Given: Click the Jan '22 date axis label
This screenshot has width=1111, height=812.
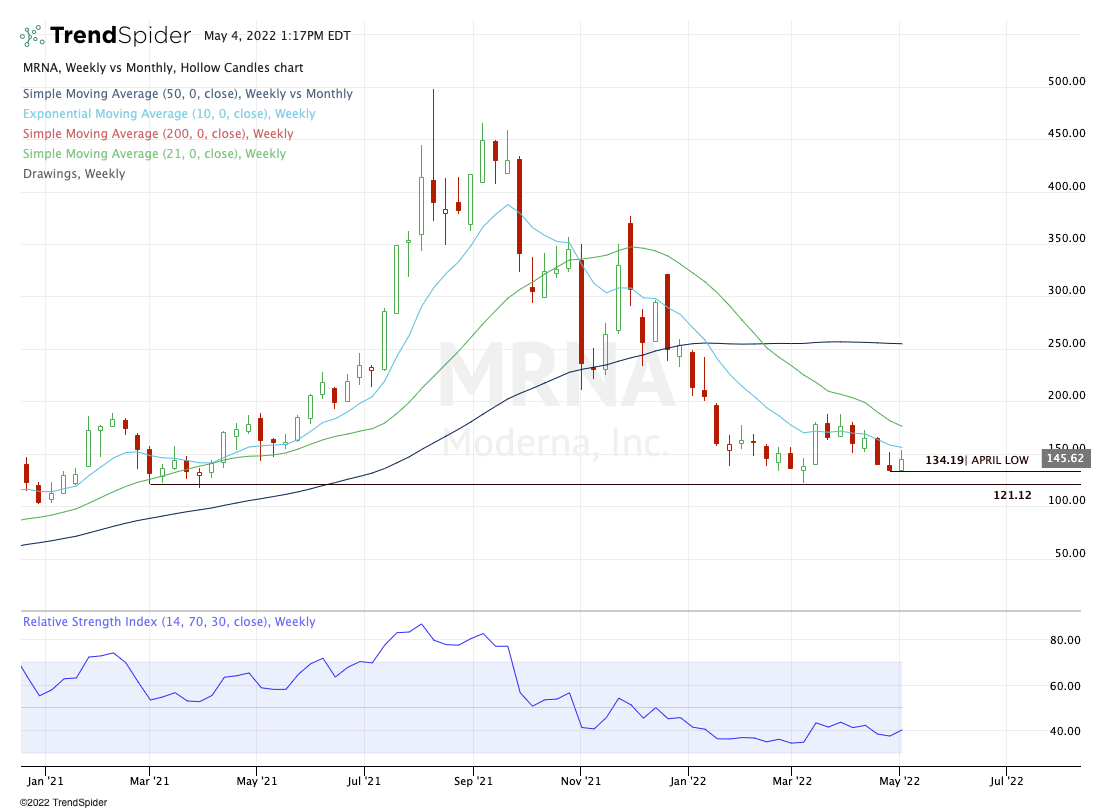Looking at the screenshot, I should coord(688,781).
